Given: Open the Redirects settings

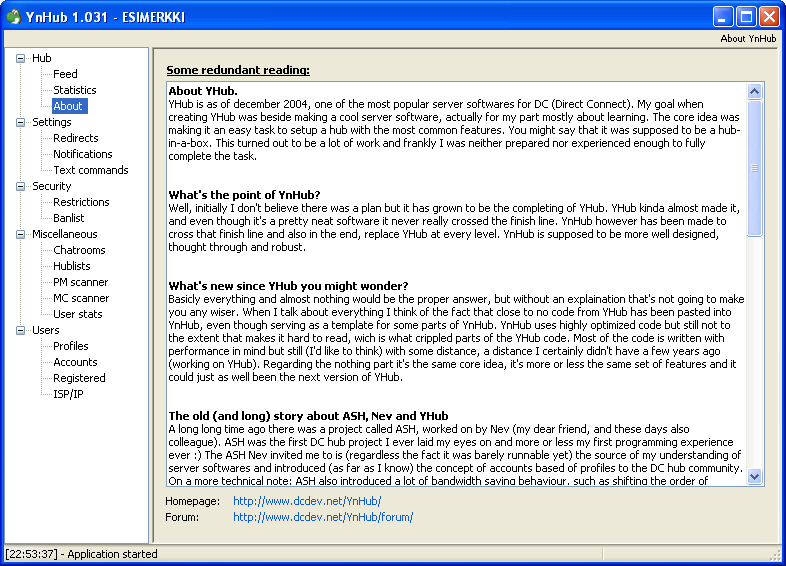Looking at the screenshot, I should tap(76, 138).
